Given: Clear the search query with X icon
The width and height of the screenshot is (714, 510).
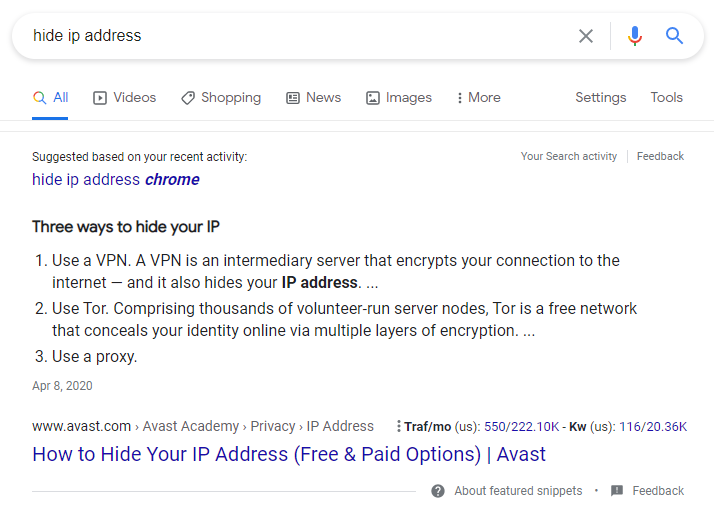Looking at the screenshot, I should click(586, 36).
